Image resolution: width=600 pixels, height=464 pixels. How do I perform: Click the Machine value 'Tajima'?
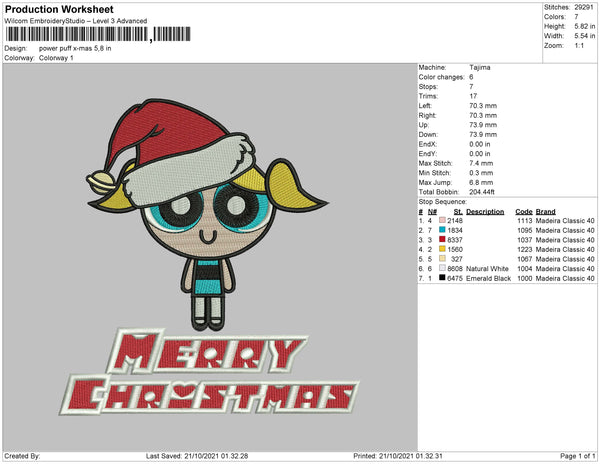(x=480, y=67)
